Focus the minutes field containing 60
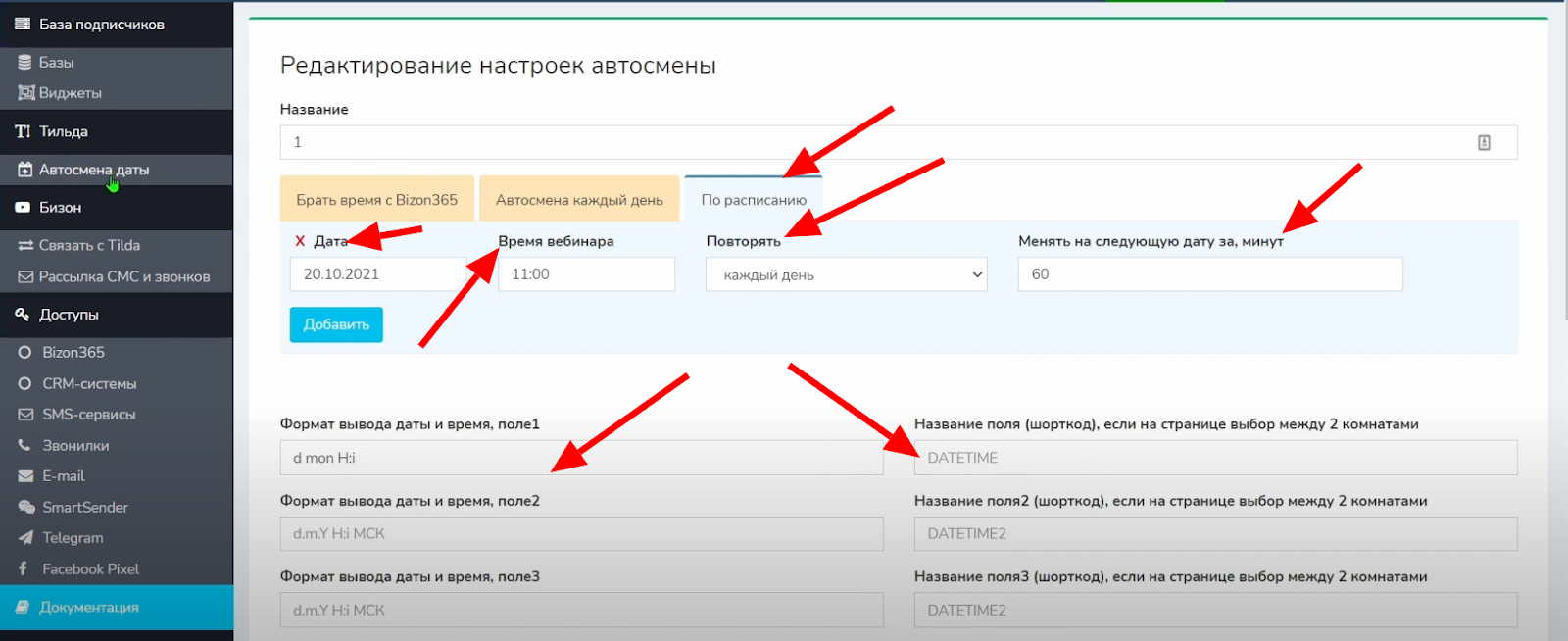The height and width of the screenshot is (641, 1568). 1209,274
